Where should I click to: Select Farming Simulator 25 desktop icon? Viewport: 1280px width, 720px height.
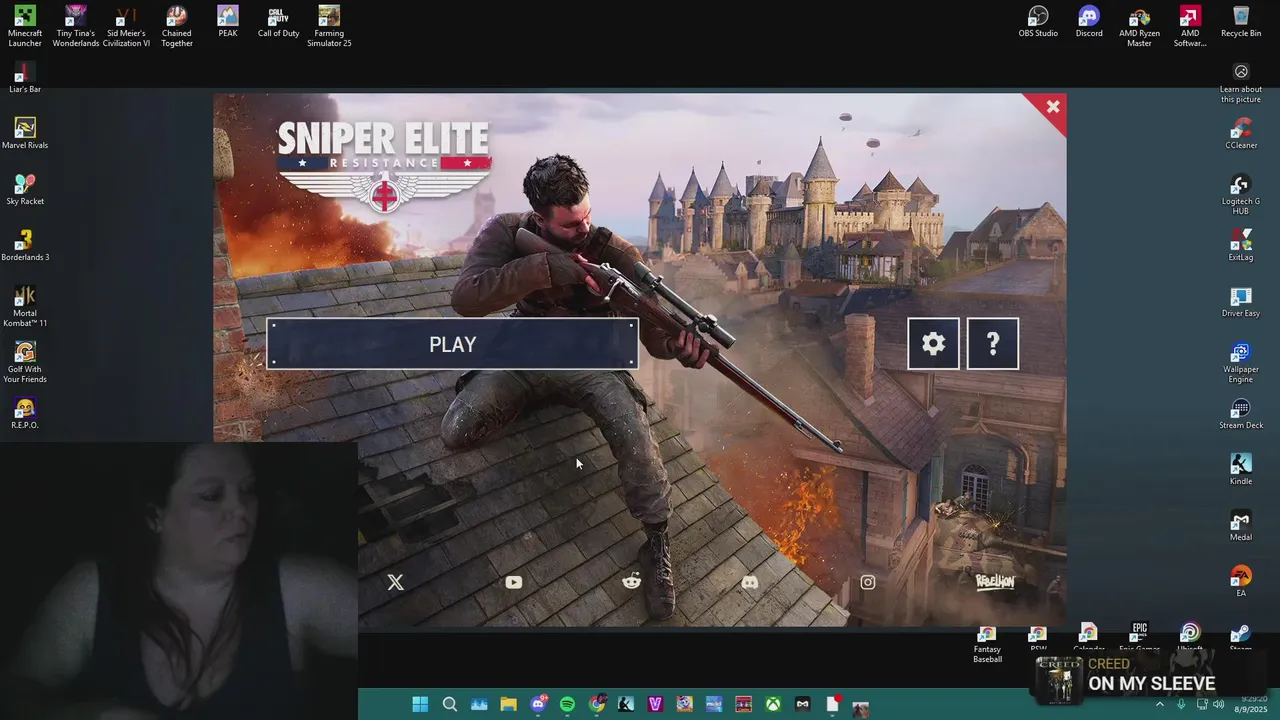(x=329, y=27)
